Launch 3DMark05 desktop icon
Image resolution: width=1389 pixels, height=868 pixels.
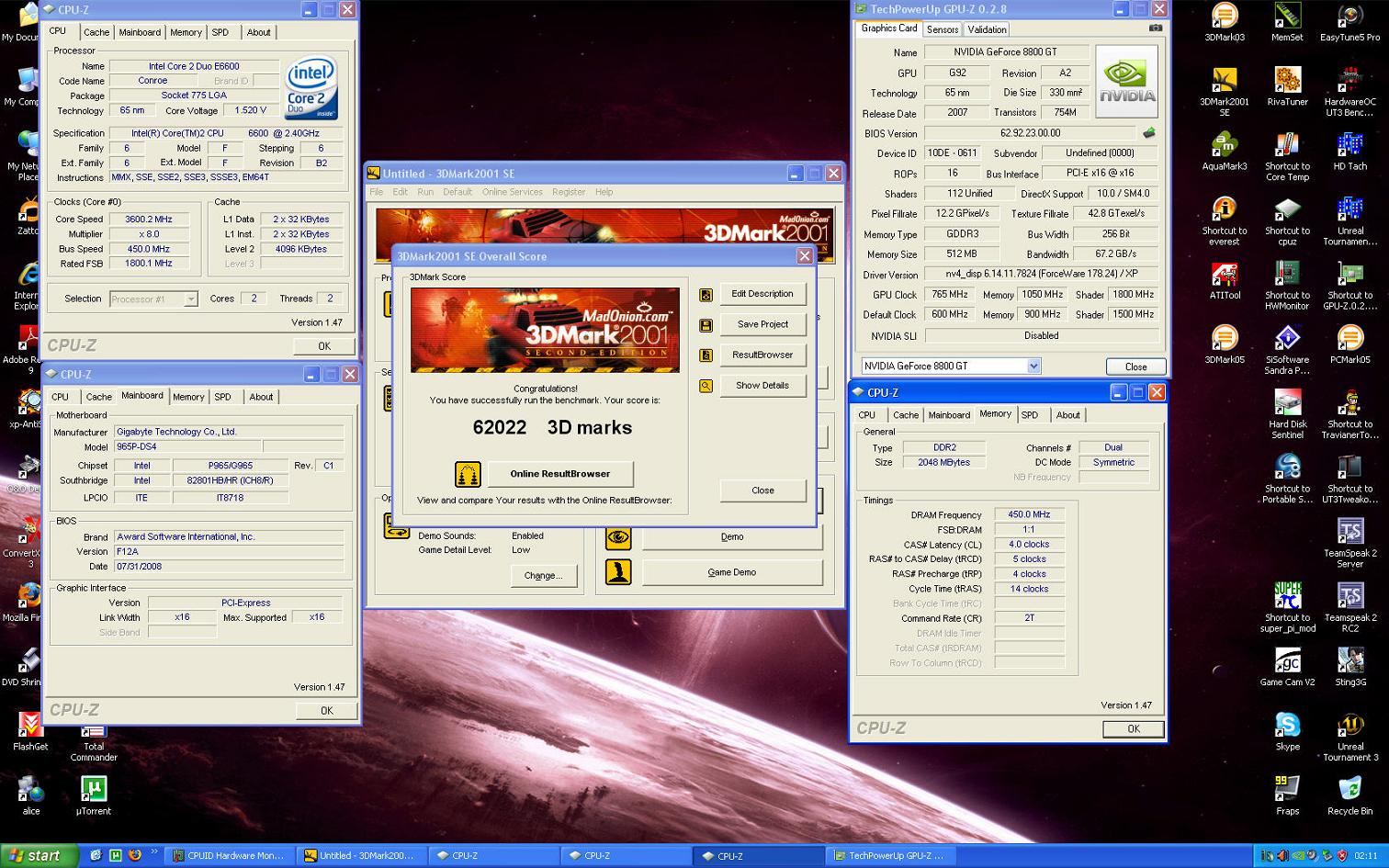pos(1224,344)
